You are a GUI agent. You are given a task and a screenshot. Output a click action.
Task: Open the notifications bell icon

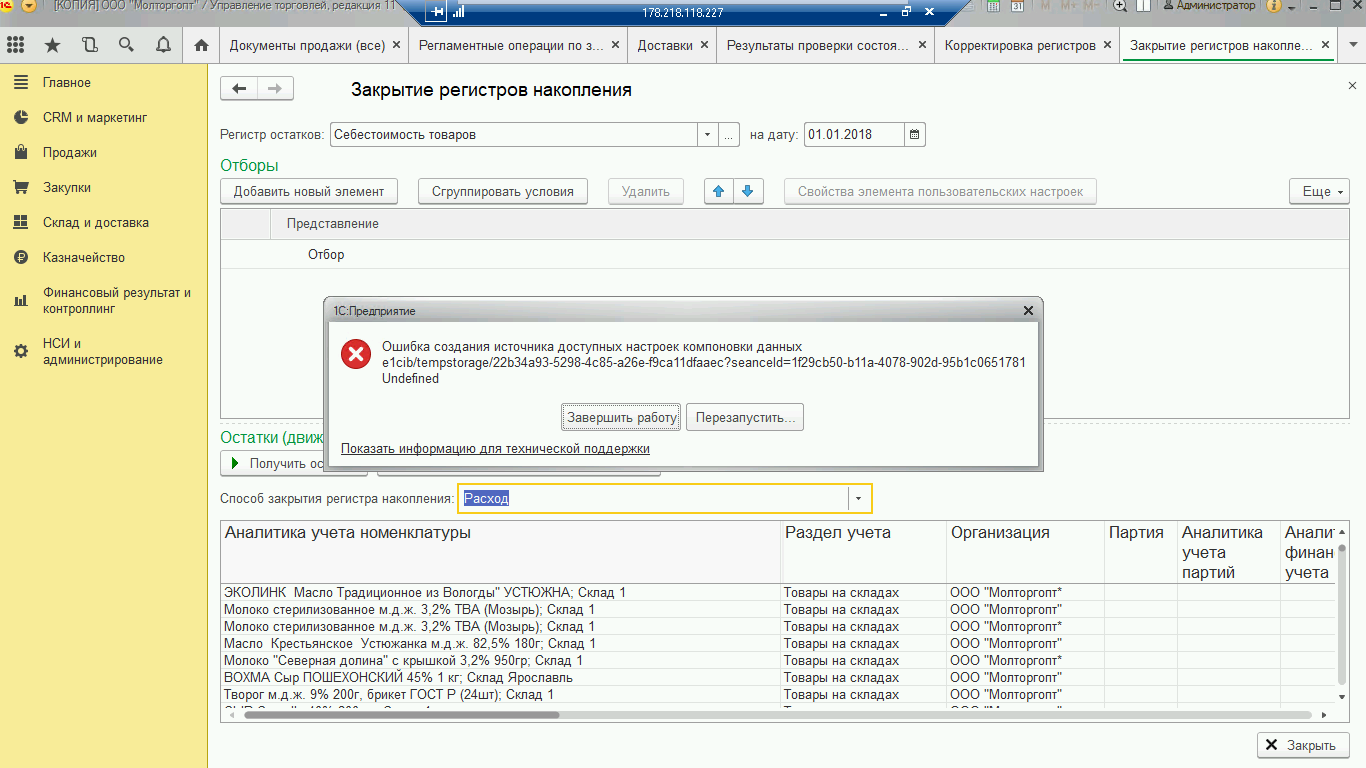pos(163,45)
